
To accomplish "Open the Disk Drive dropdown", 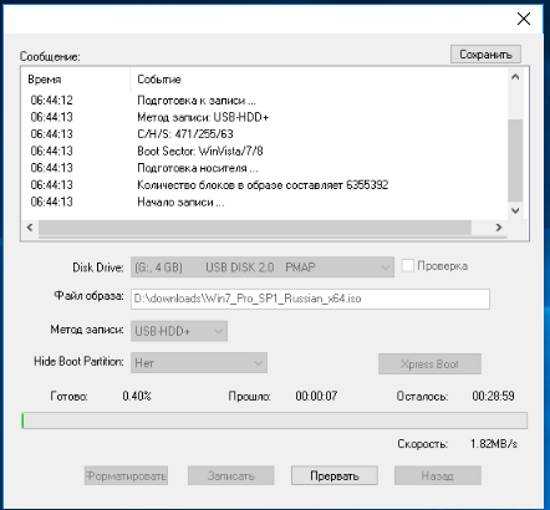I will [262, 267].
